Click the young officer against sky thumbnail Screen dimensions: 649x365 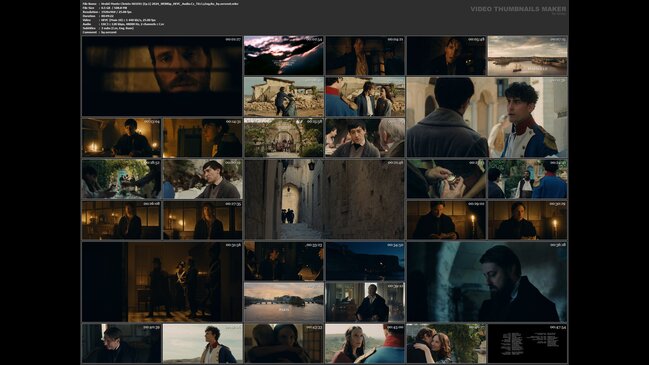coord(202,343)
